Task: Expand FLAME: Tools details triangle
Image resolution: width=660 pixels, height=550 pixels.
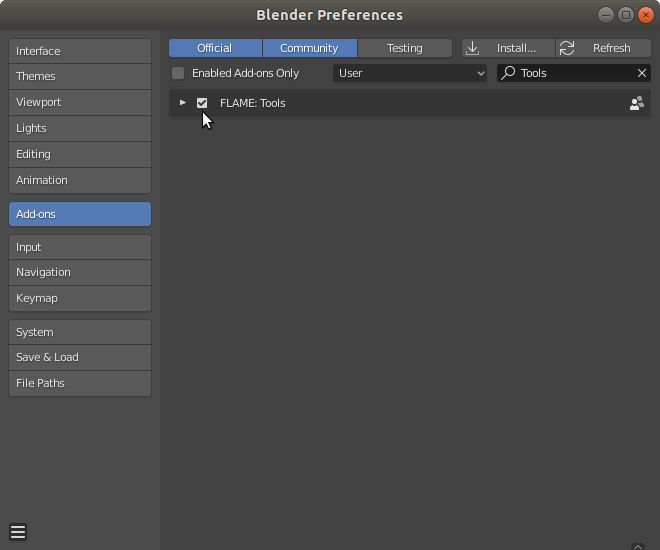Action: click(183, 103)
